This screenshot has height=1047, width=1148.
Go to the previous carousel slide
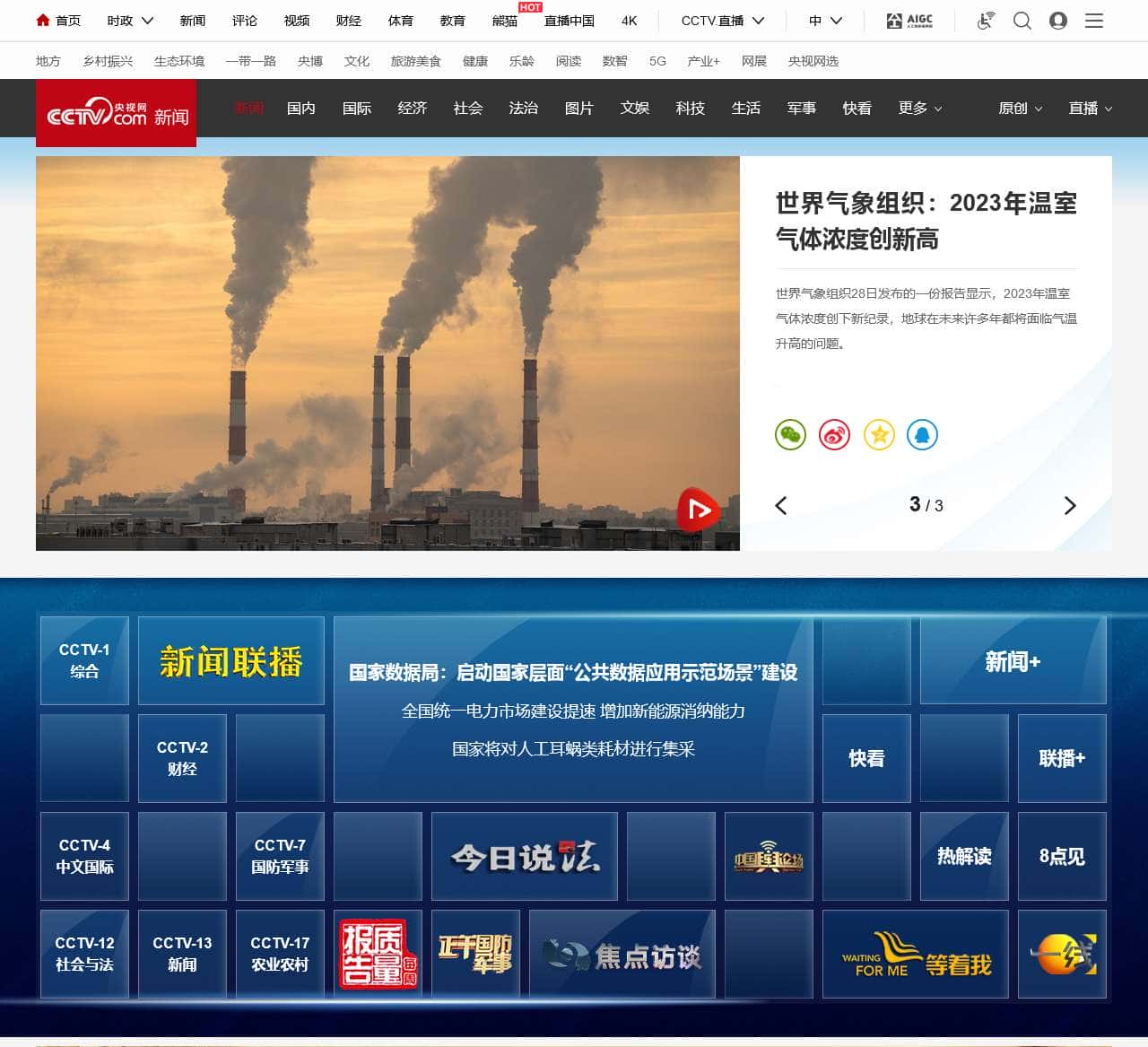[781, 506]
